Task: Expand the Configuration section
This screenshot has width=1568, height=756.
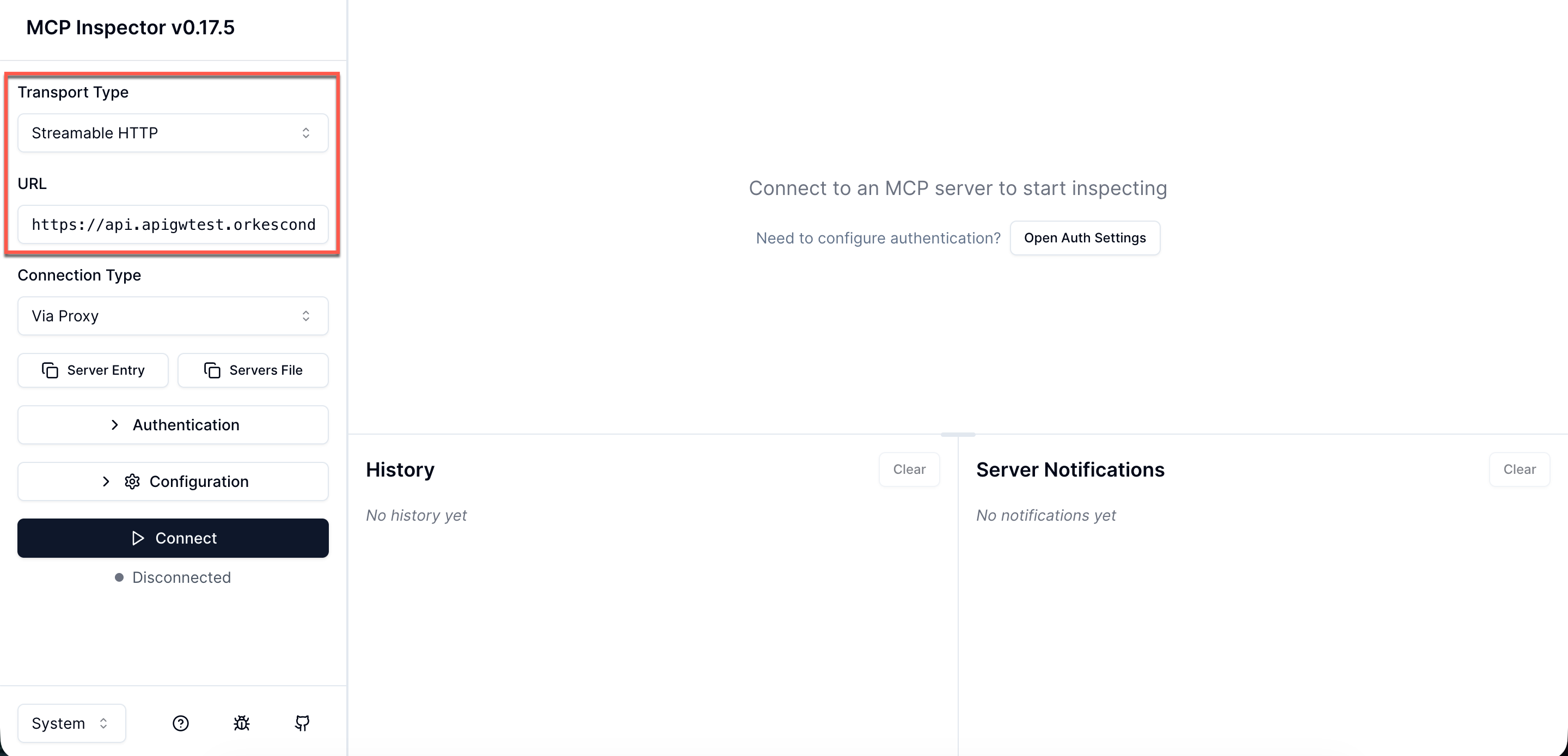Action: click(173, 481)
